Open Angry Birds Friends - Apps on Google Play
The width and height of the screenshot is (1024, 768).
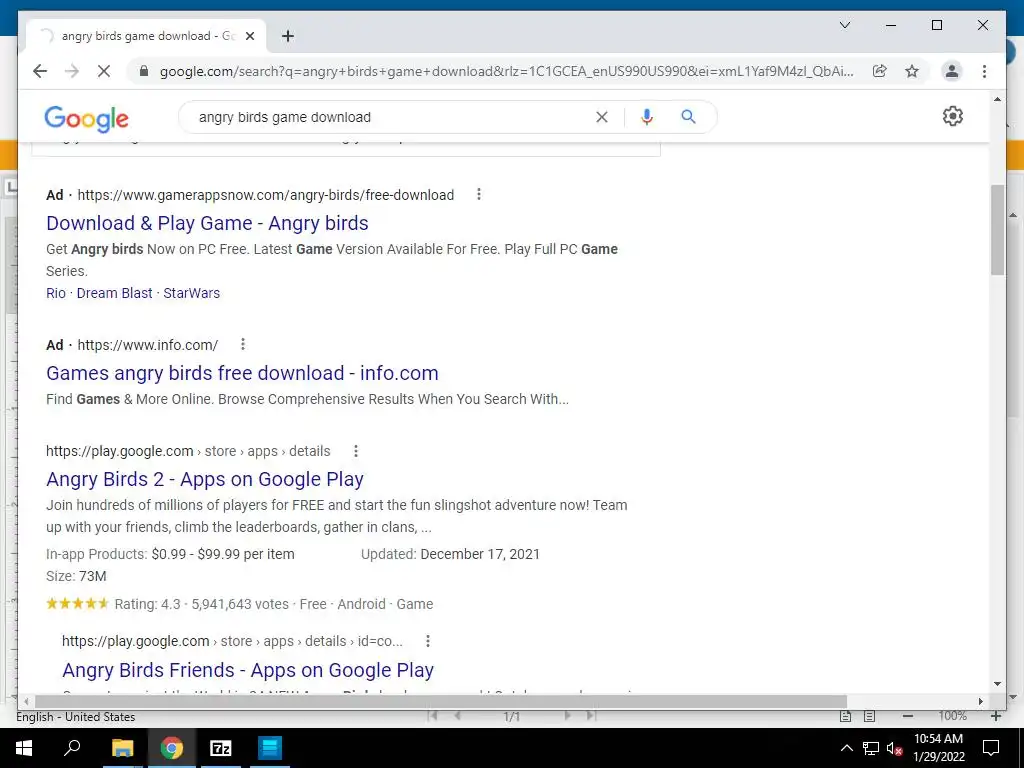[248, 670]
